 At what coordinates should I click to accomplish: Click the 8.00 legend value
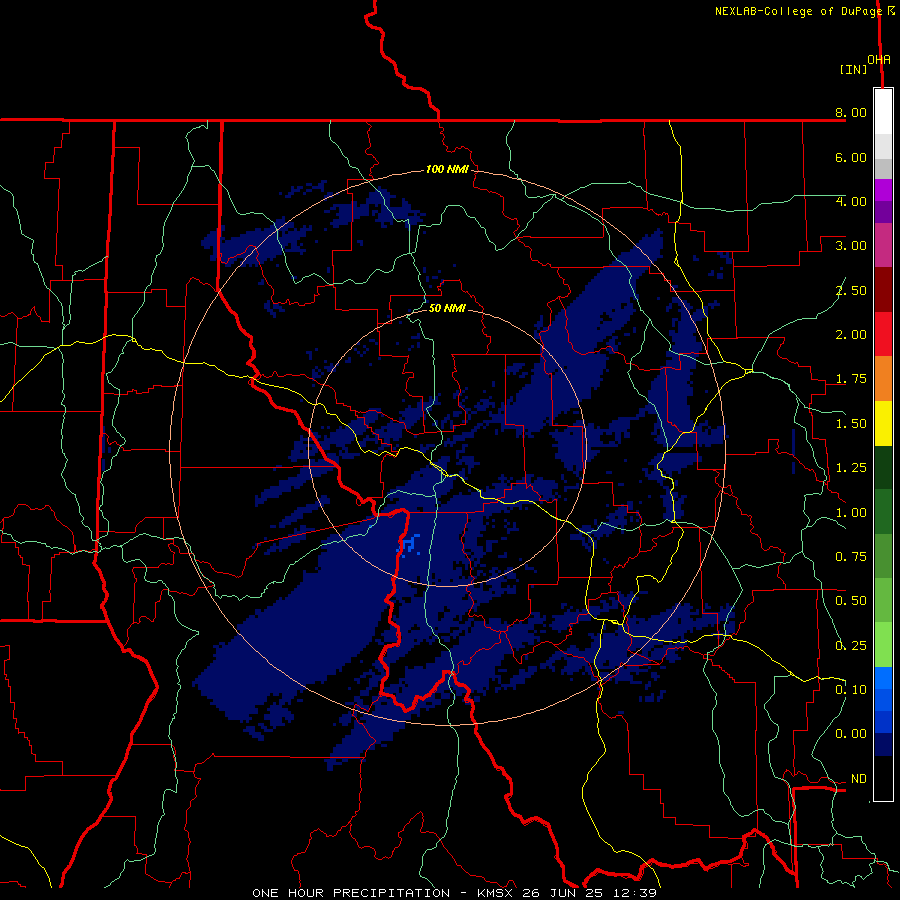click(851, 112)
